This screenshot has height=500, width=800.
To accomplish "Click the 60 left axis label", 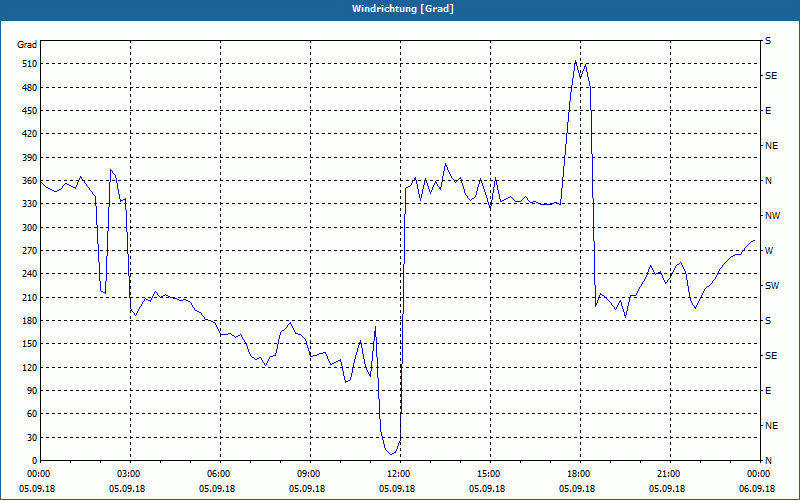I will tap(32, 414).
